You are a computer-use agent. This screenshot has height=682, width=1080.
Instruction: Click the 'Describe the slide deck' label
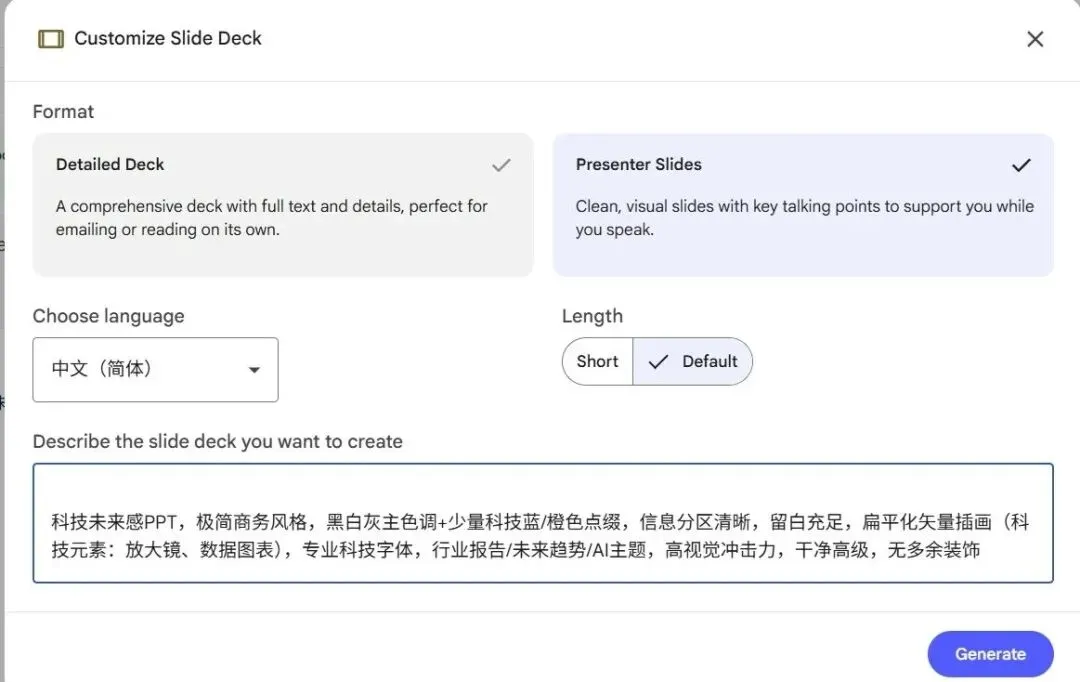pyautogui.click(x=217, y=442)
